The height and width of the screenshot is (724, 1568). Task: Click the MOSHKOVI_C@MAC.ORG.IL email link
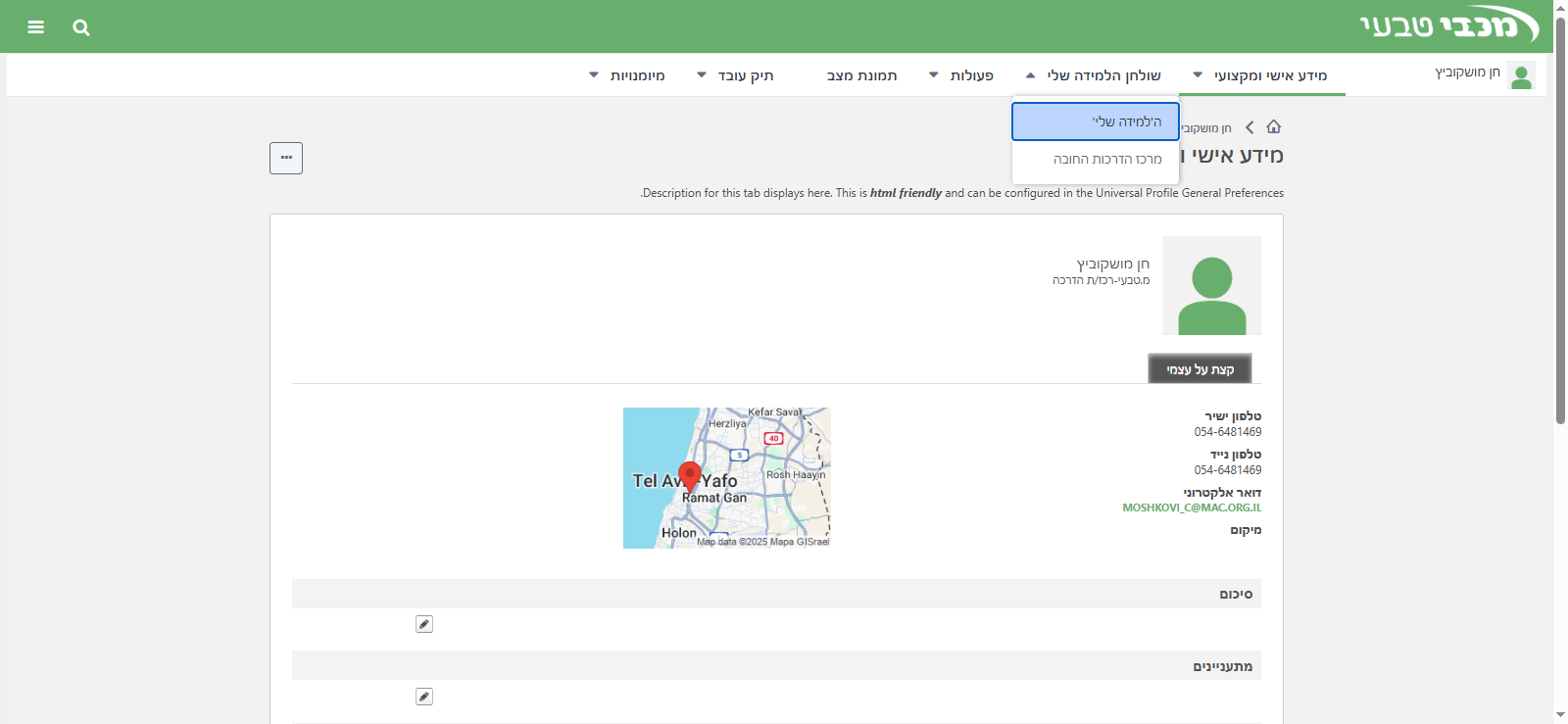1192,507
